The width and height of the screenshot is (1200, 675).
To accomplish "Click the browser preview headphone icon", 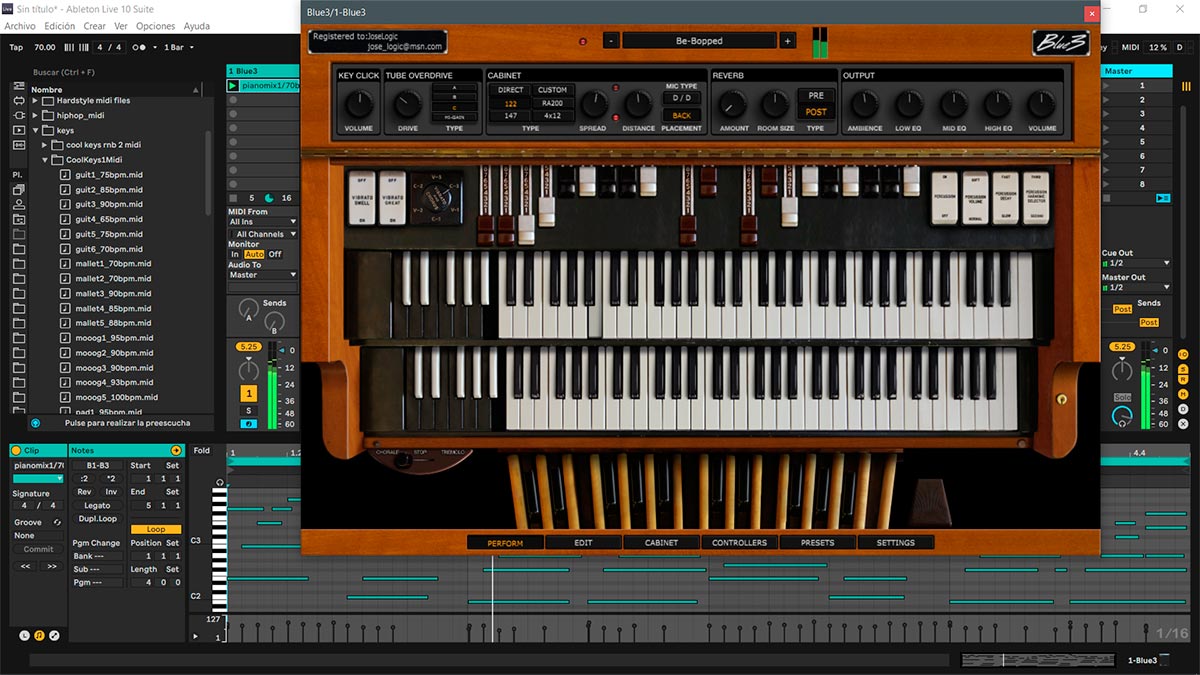I will tap(36, 423).
